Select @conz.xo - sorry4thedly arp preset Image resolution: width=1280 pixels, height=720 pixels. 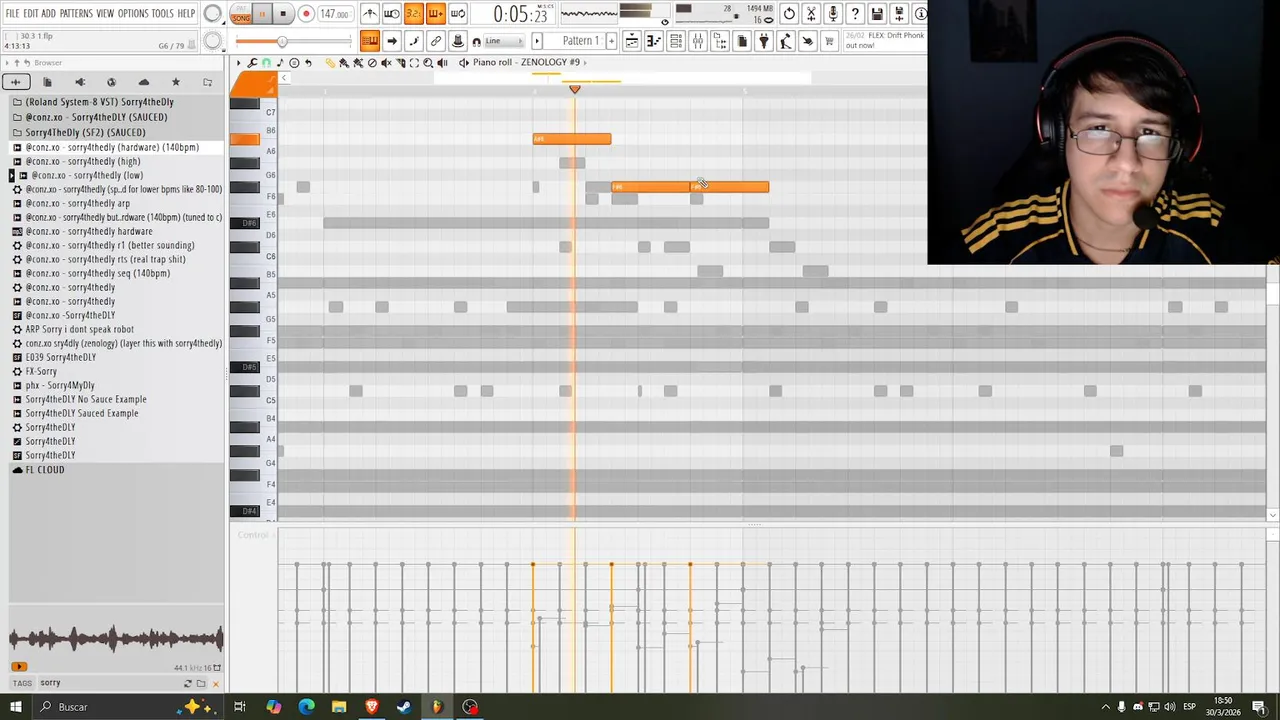click(77, 203)
